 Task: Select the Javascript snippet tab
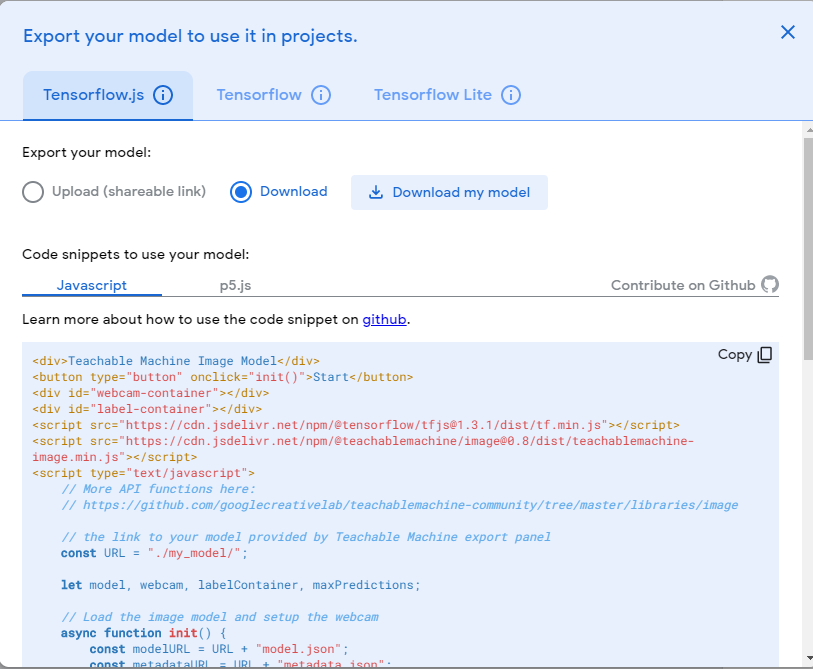point(92,285)
